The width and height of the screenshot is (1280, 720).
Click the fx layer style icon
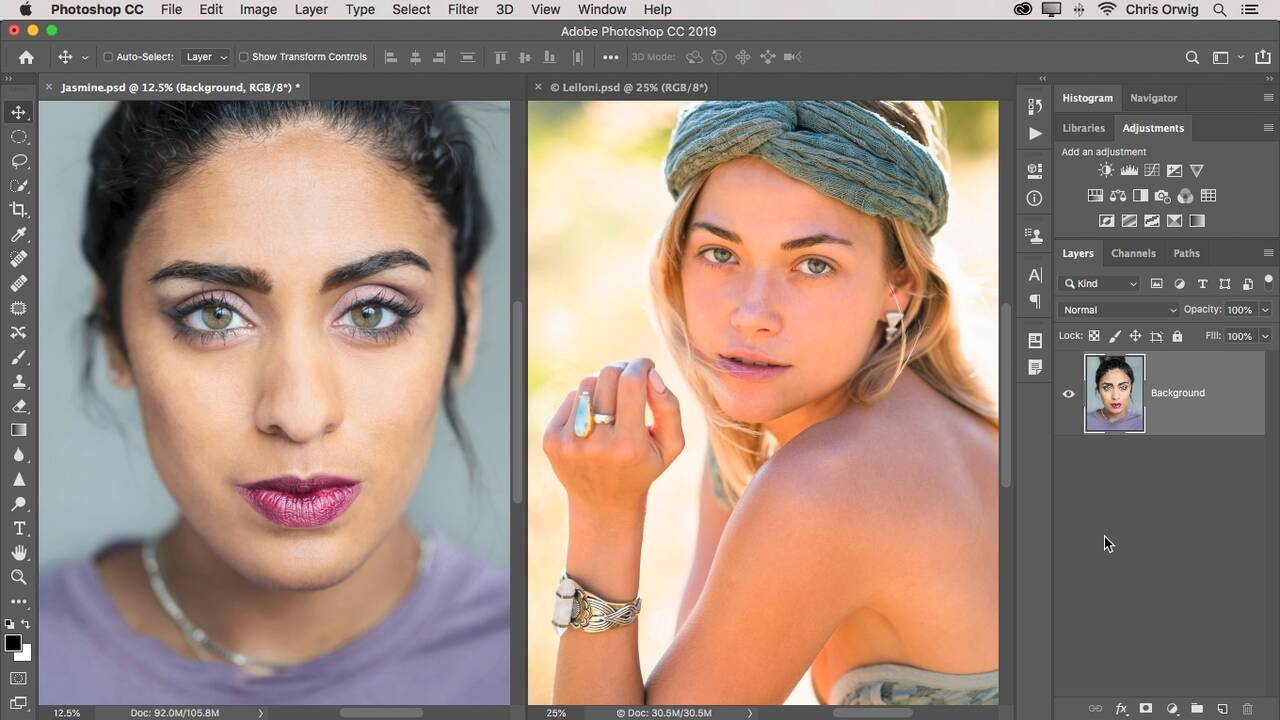click(1121, 709)
